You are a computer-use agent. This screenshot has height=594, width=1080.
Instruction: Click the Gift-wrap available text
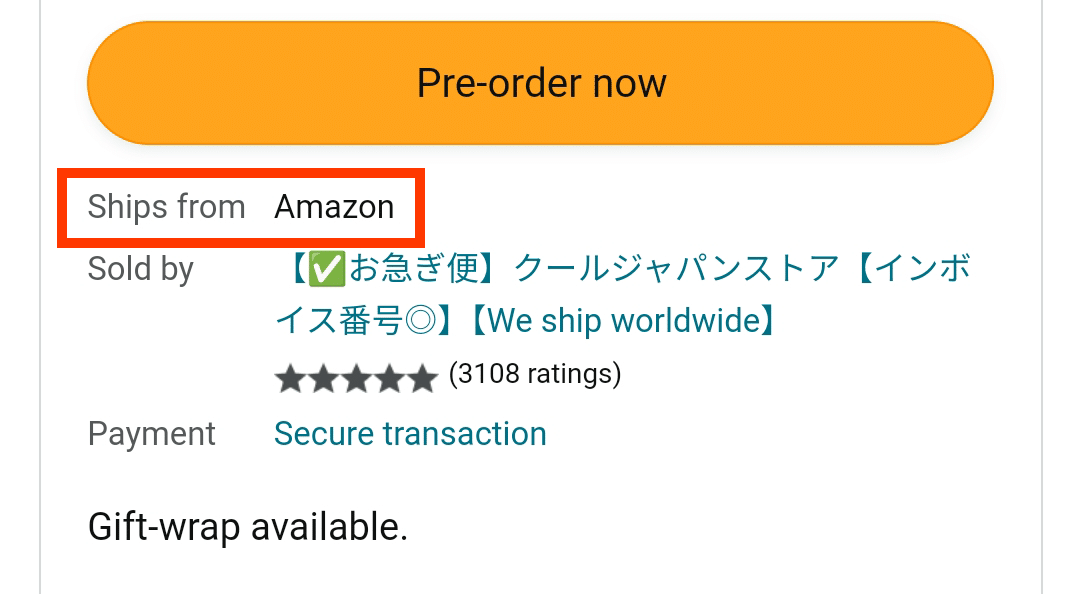[248, 527]
